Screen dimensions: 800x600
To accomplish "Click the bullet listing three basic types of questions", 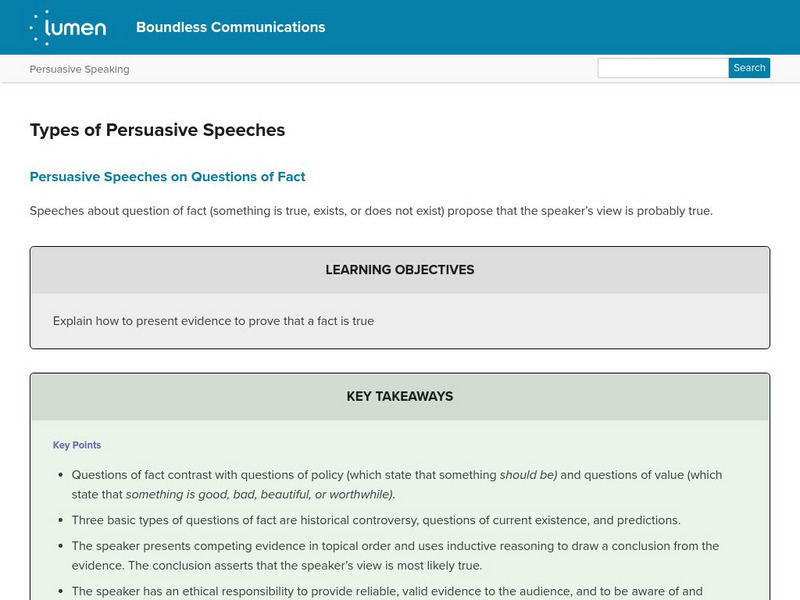I will [x=376, y=520].
